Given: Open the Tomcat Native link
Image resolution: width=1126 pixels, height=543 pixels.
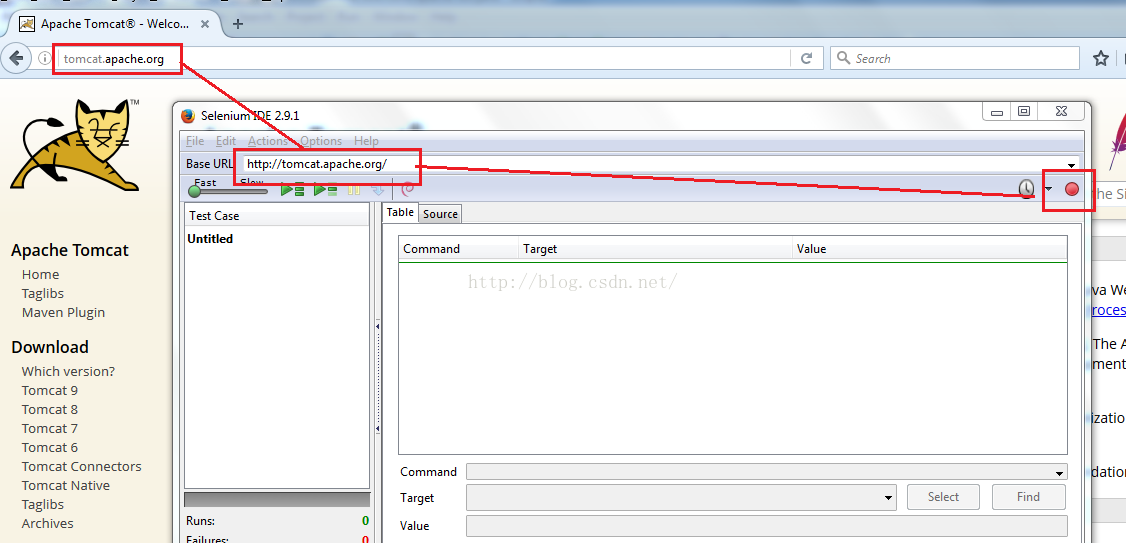Looking at the screenshot, I should (x=65, y=486).
